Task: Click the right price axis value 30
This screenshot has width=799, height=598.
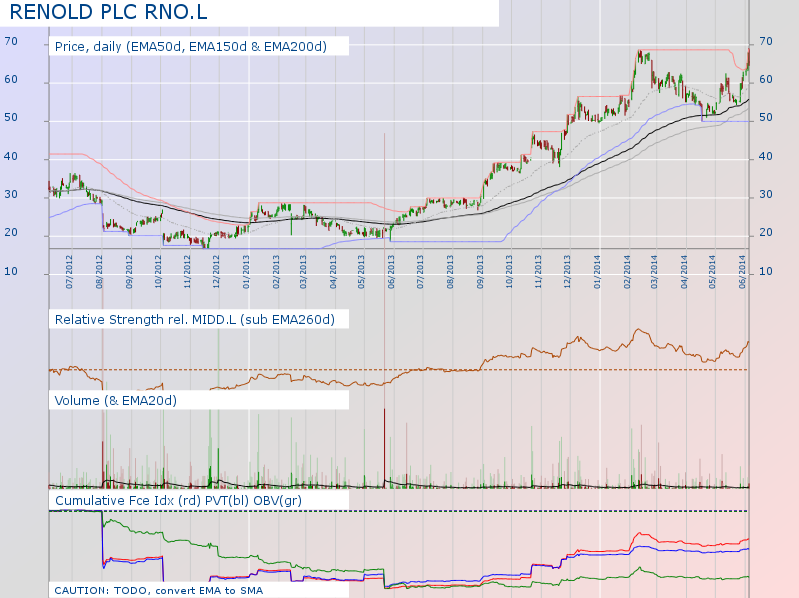Action: click(766, 194)
